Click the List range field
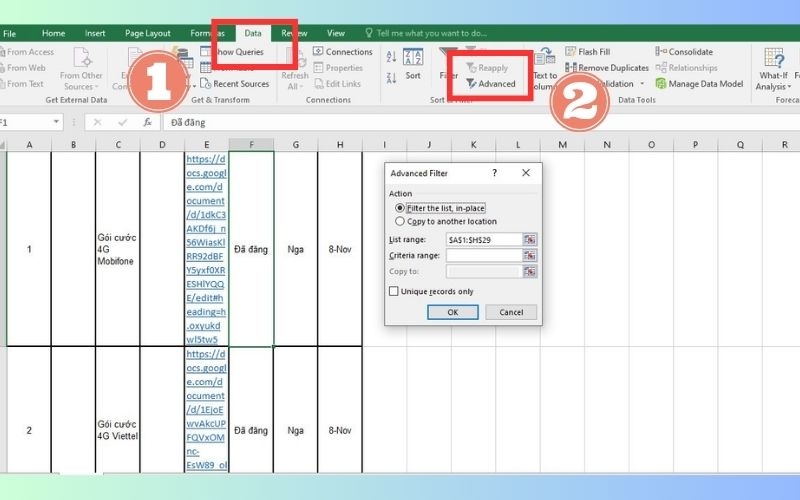Image resolution: width=800 pixels, height=500 pixels. click(x=484, y=239)
